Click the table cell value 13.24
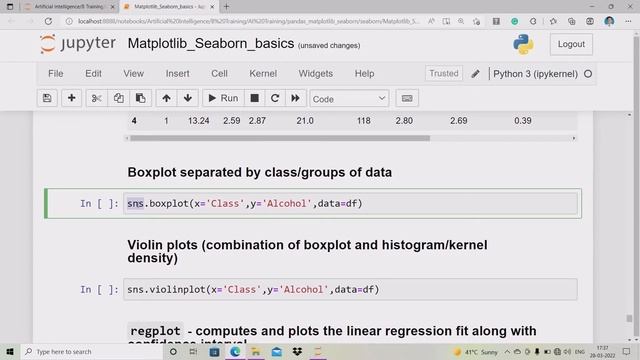Image resolution: width=640 pixels, height=360 pixels. click(198, 121)
